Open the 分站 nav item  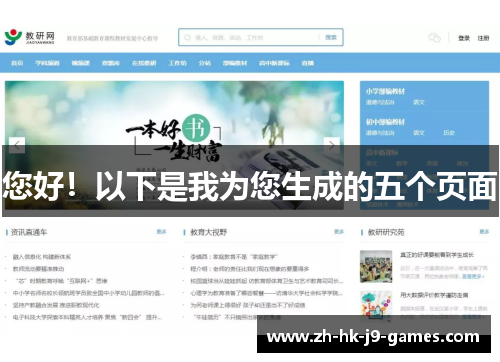click(205, 63)
